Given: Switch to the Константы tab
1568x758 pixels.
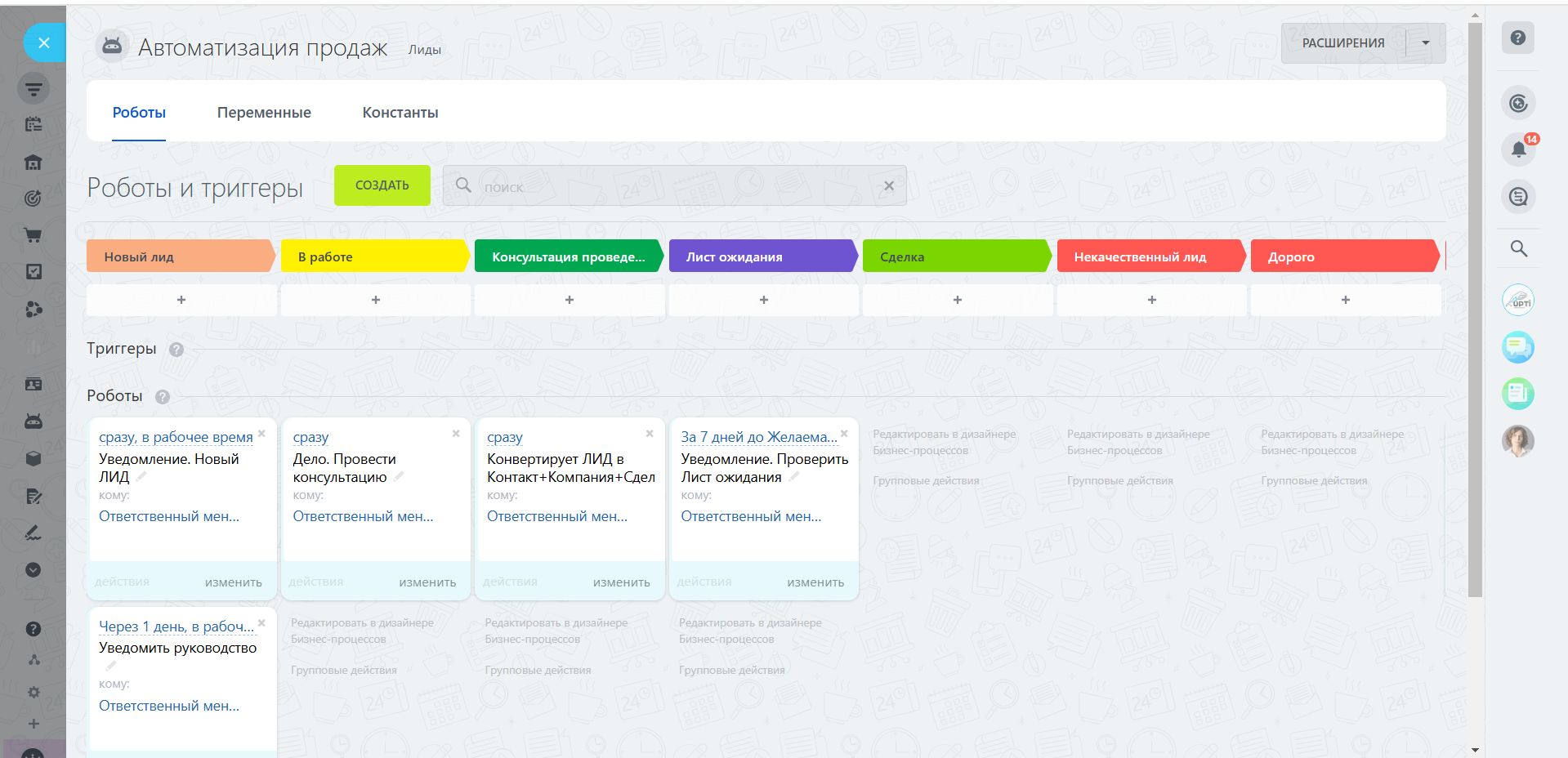Looking at the screenshot, I should tap(400, 113).
